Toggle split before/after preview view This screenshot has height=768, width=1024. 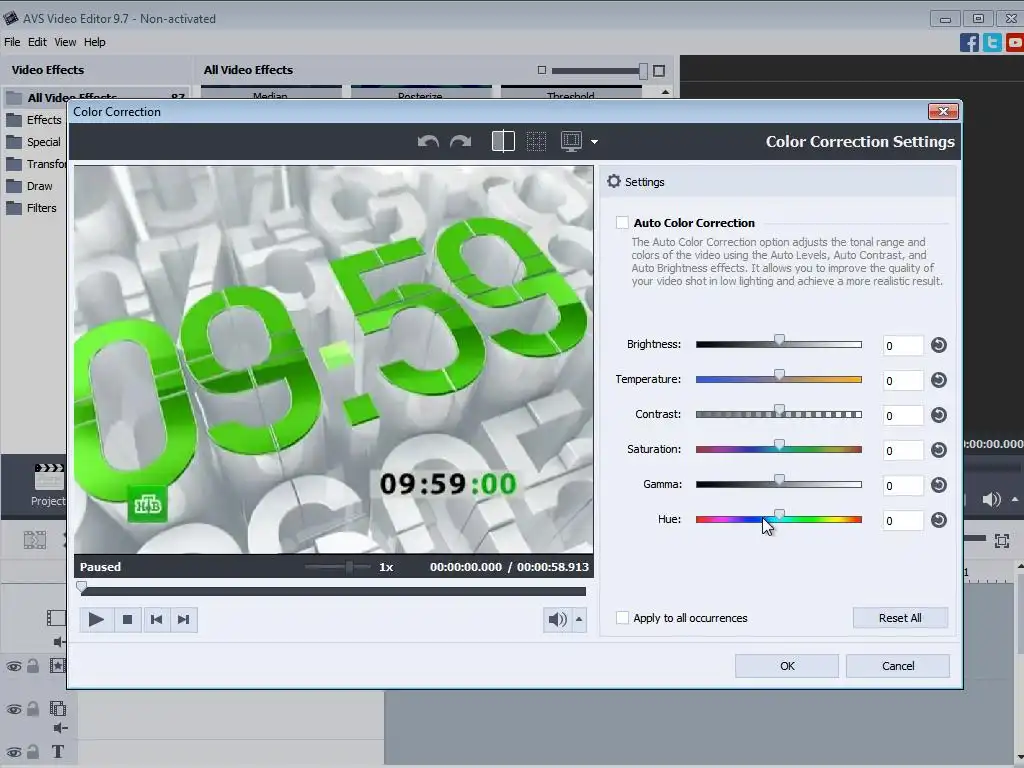coord(503,141)
